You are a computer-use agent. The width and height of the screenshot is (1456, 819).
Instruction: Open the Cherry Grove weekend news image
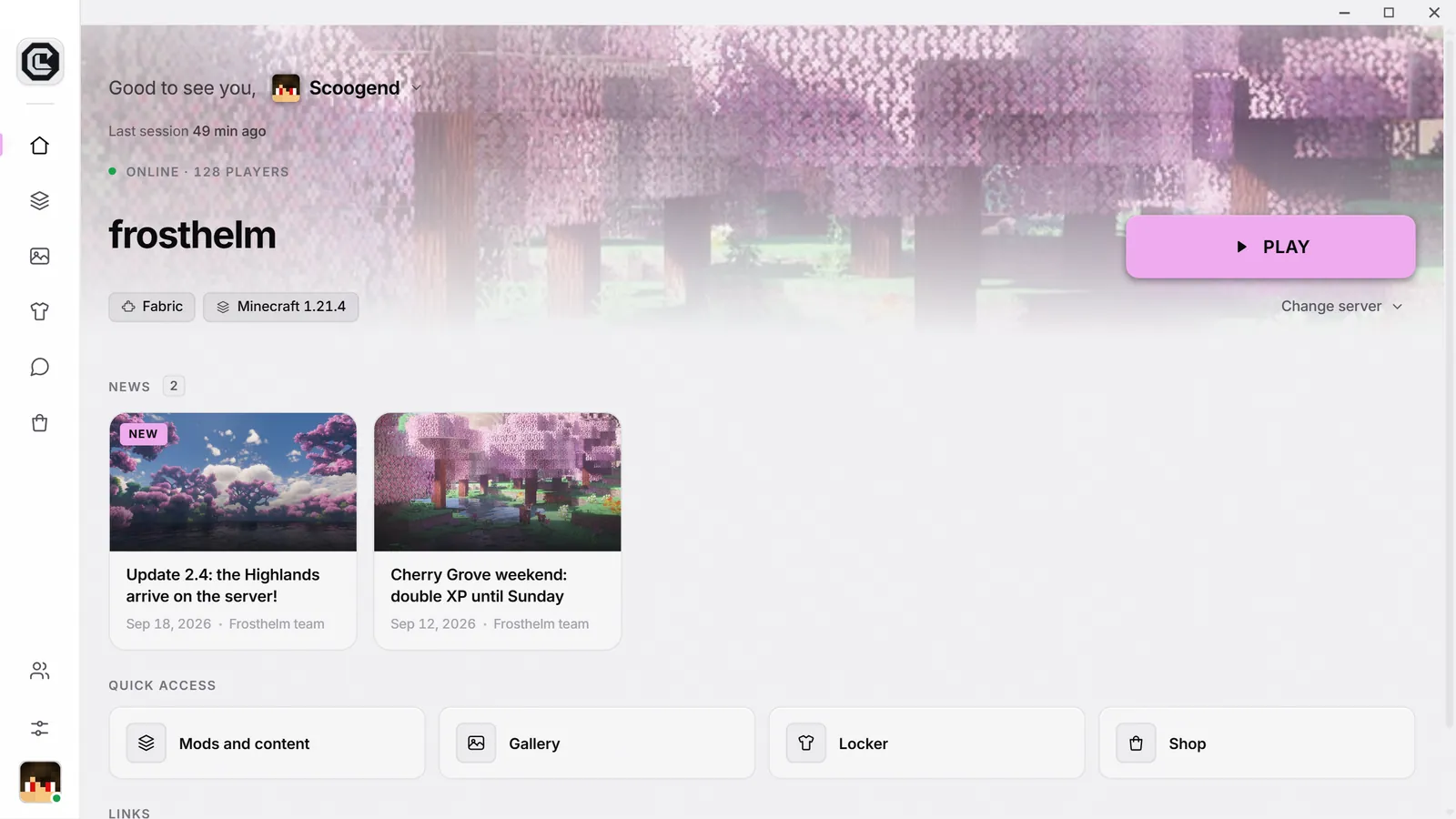pyautogui.click(x=498, y=482)
